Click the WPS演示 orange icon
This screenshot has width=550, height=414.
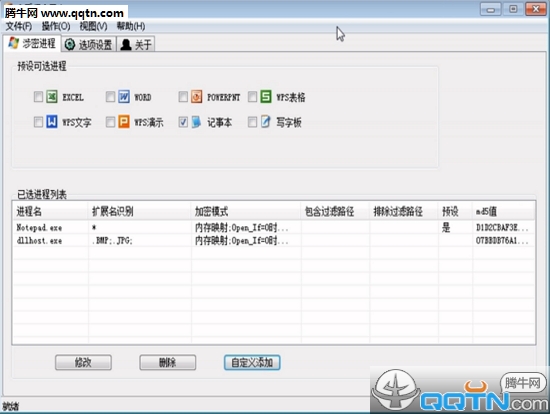(x=123, y=122)
